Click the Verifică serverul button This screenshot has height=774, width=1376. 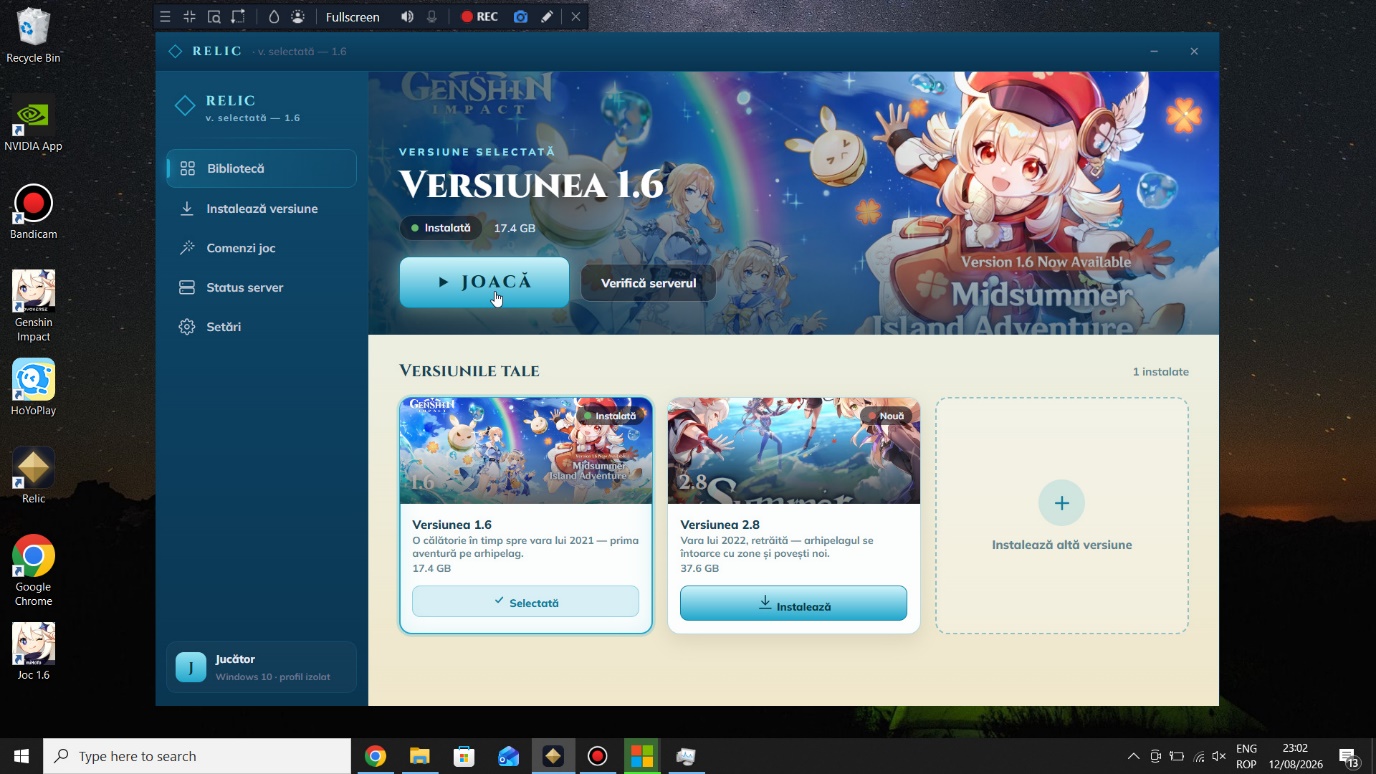(x=648, y=283)
